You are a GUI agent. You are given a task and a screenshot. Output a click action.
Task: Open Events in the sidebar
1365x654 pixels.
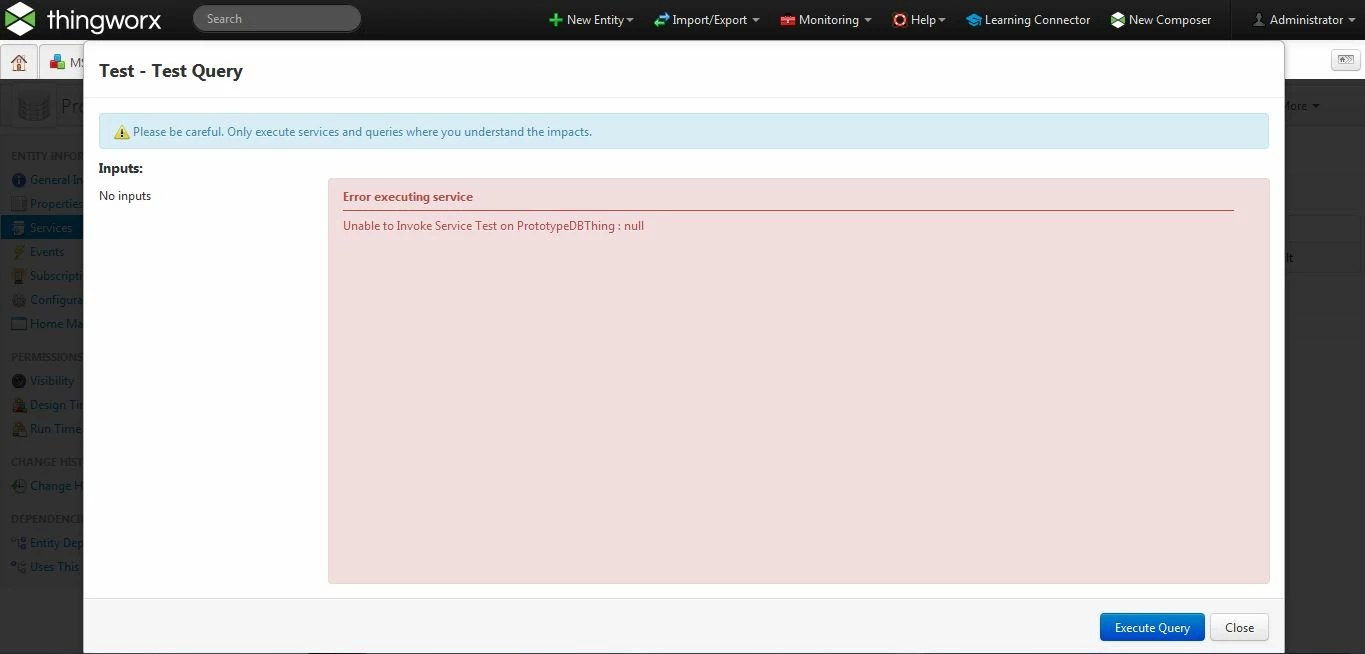(x=38, y=252)
